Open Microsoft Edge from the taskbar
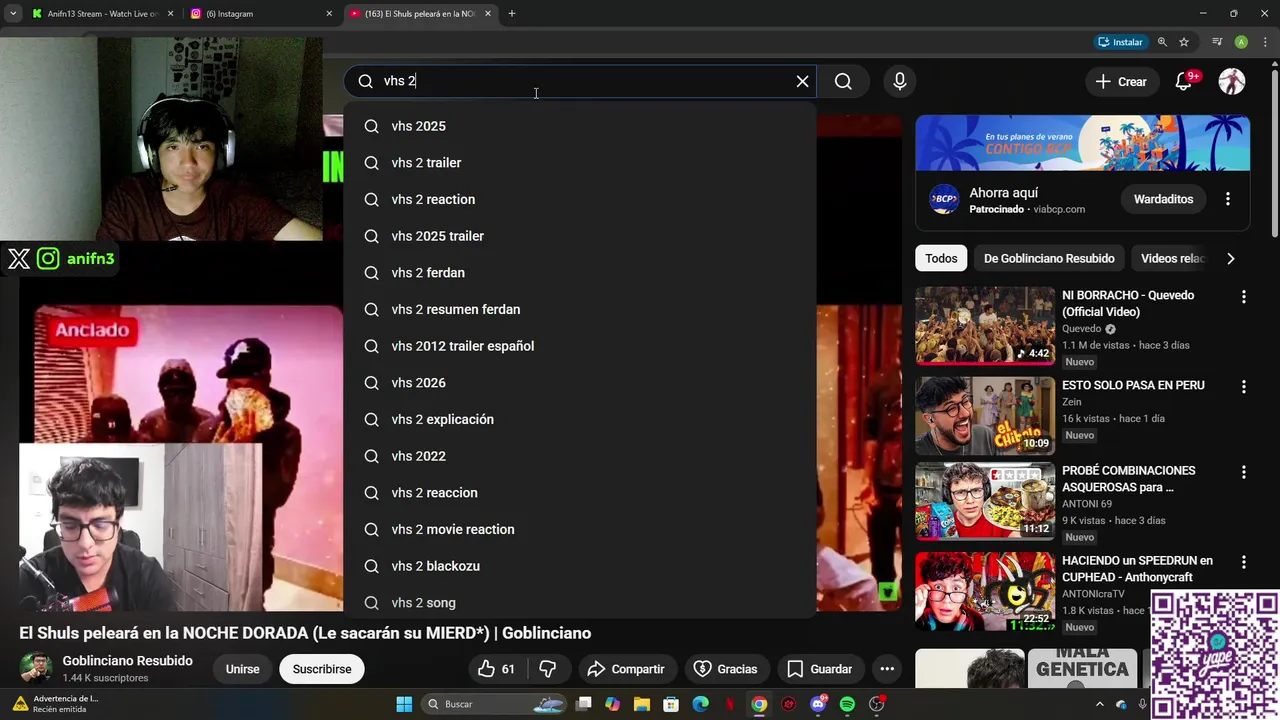 coord(700,704)
